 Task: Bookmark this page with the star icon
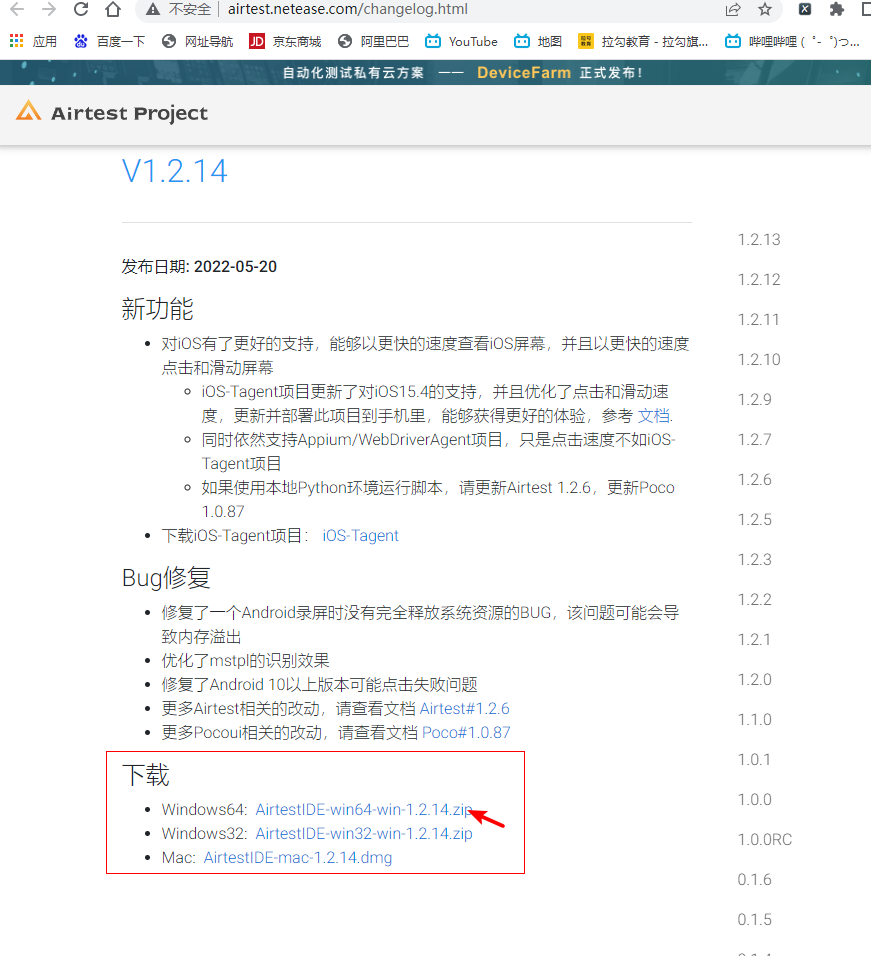pyautogui.click(x=765, y=9)
